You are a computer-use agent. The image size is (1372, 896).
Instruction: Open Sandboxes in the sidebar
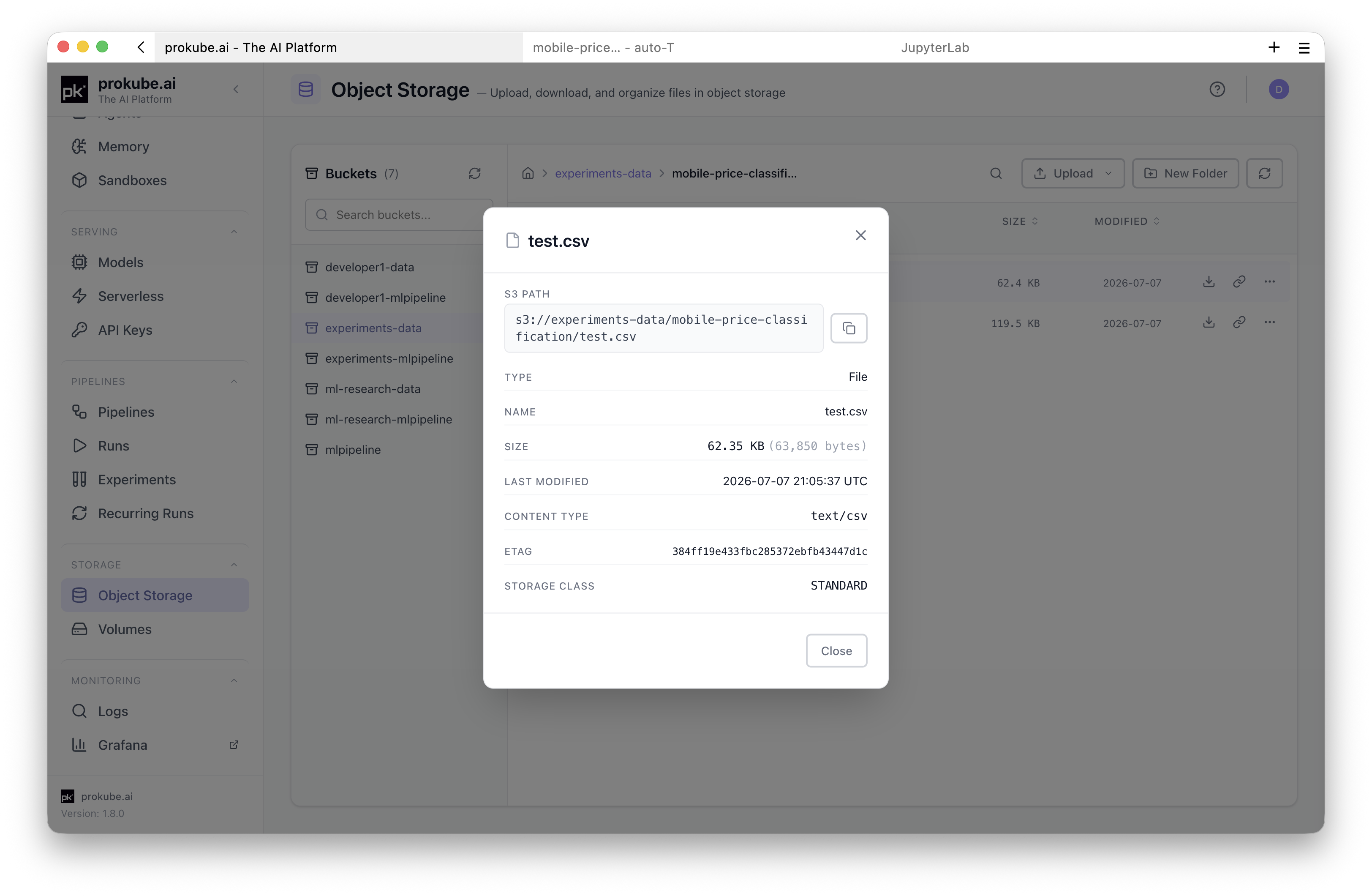(x=155, y=180)
